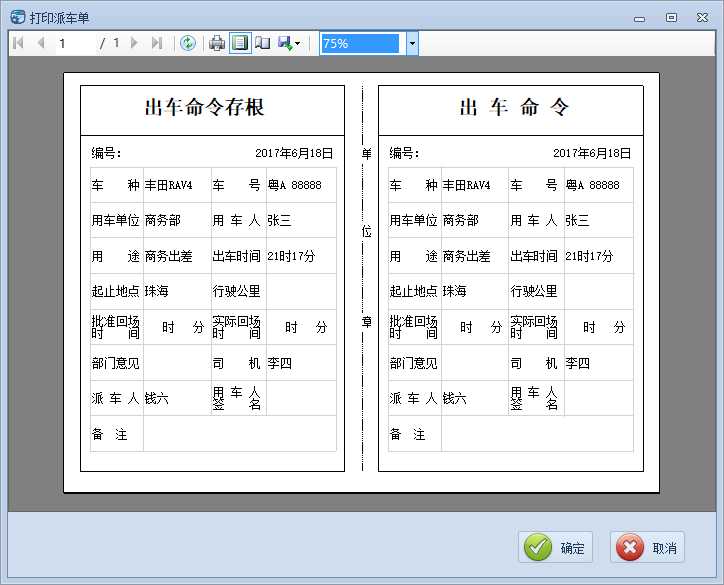
Task: Click 钱六 in the right order form
Action: [454, 398]
